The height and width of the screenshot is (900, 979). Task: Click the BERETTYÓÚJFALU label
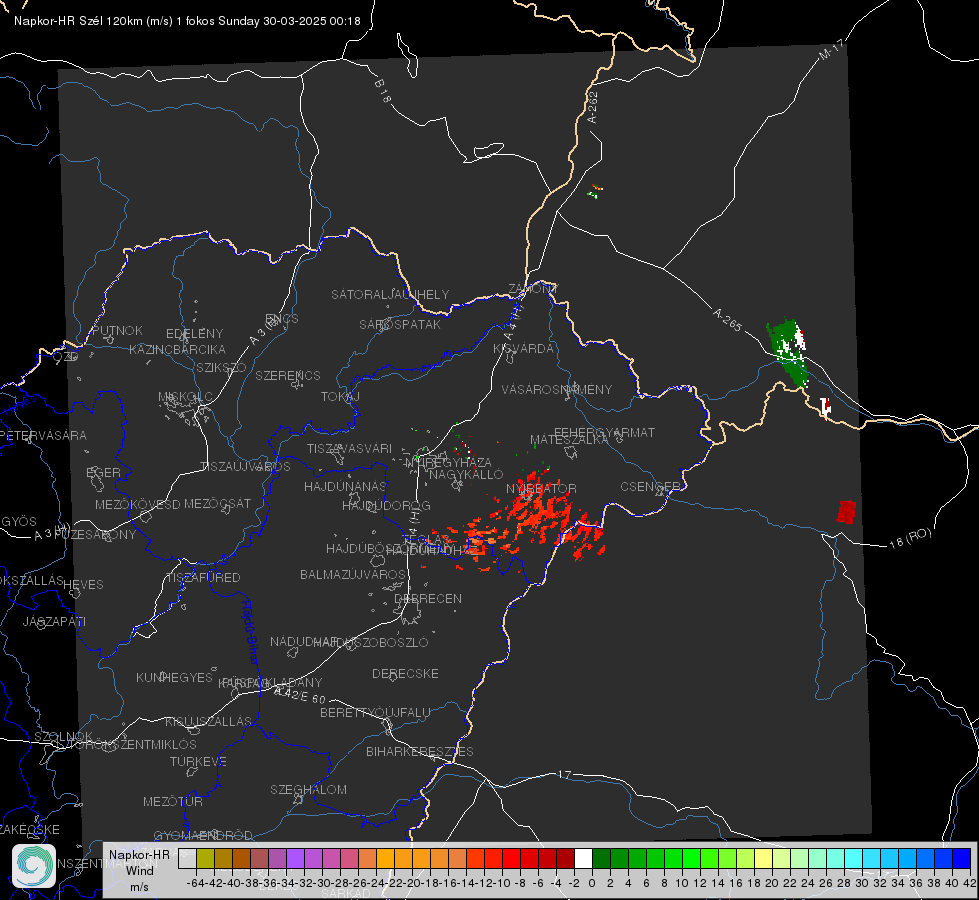[375, 712]
